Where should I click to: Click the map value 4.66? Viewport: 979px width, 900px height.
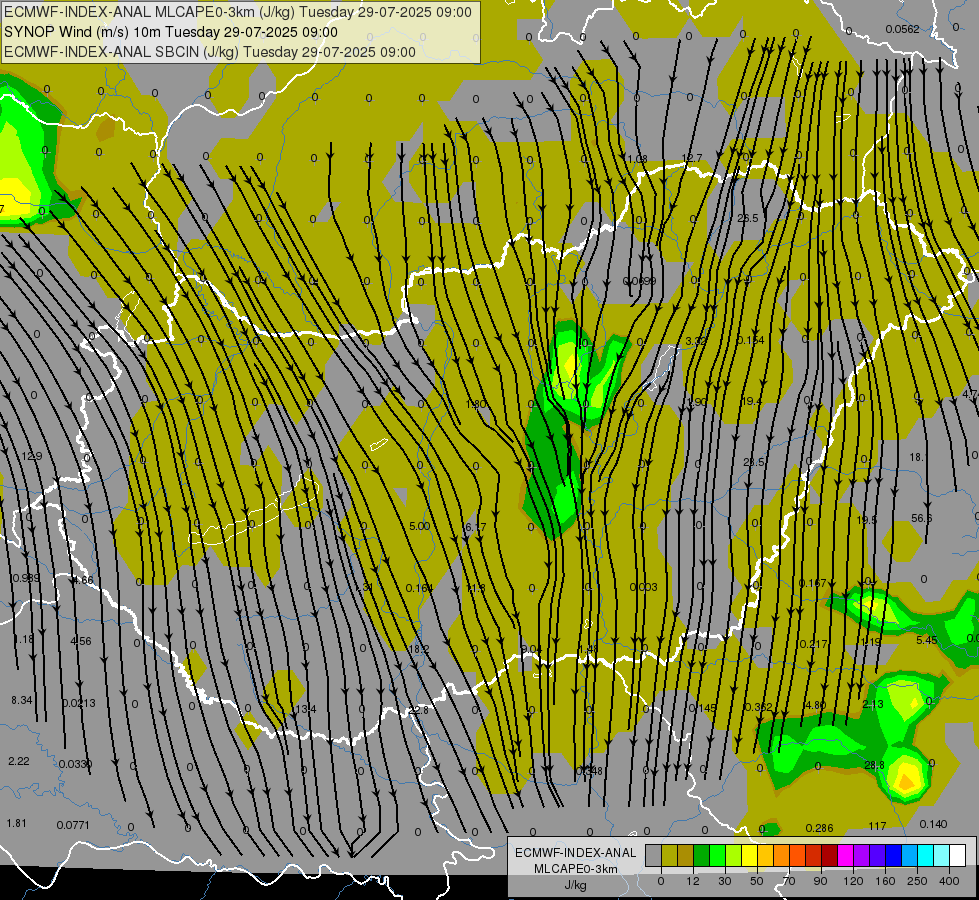point(82,580)
